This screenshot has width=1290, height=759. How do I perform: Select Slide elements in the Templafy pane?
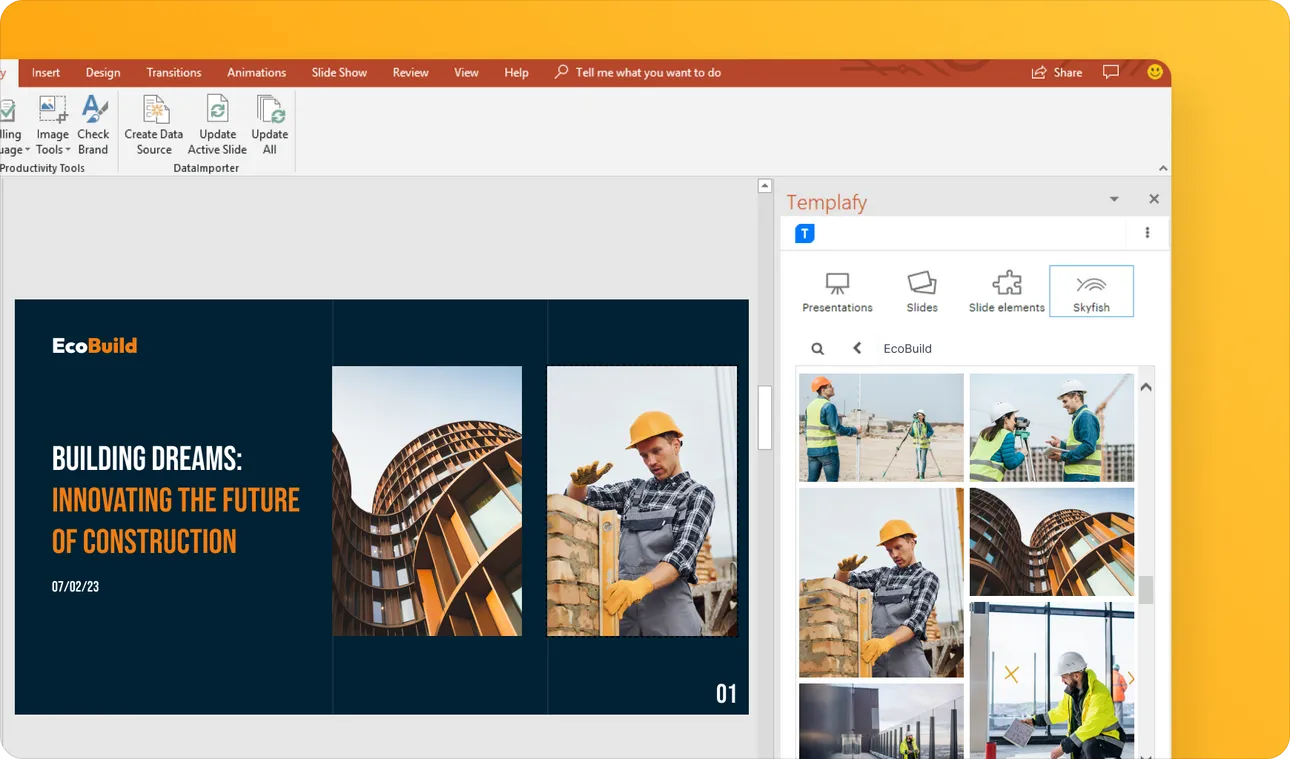[1007, 291]
